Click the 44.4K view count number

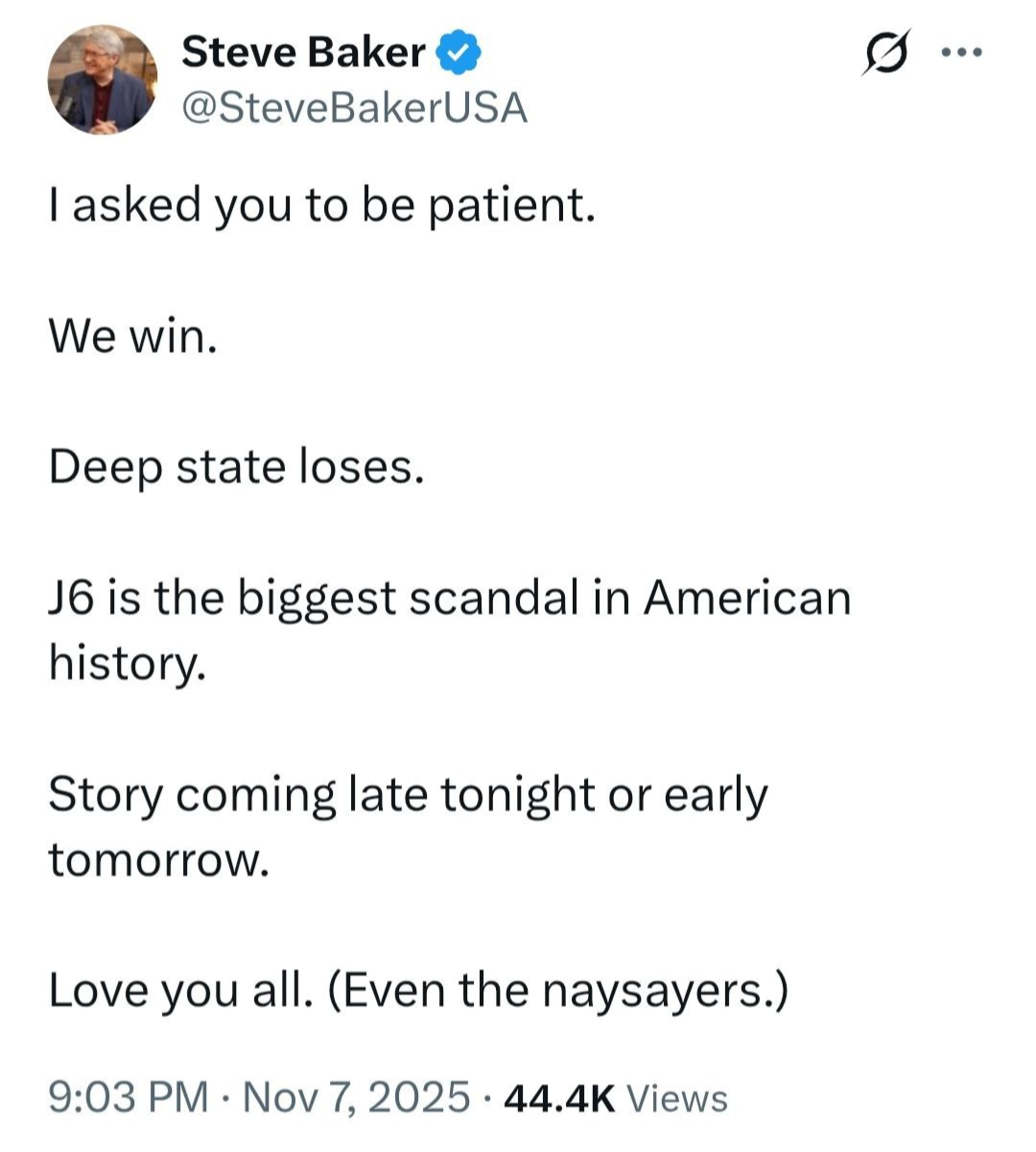coord(558,1098)
